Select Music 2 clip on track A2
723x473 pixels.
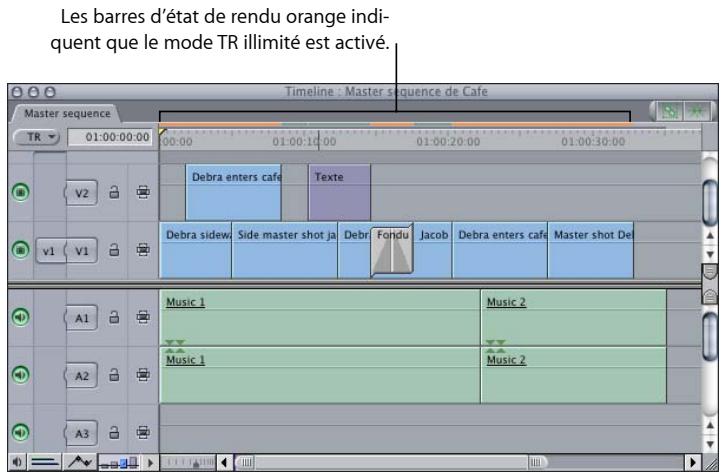(x=574, y=375)
